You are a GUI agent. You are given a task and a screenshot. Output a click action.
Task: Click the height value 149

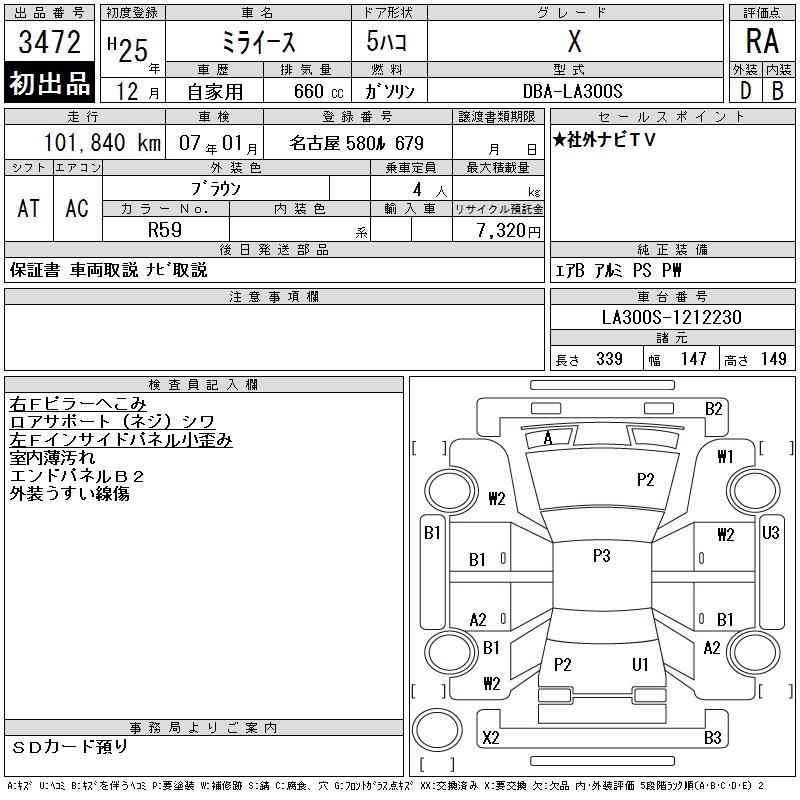click(773, 359)
